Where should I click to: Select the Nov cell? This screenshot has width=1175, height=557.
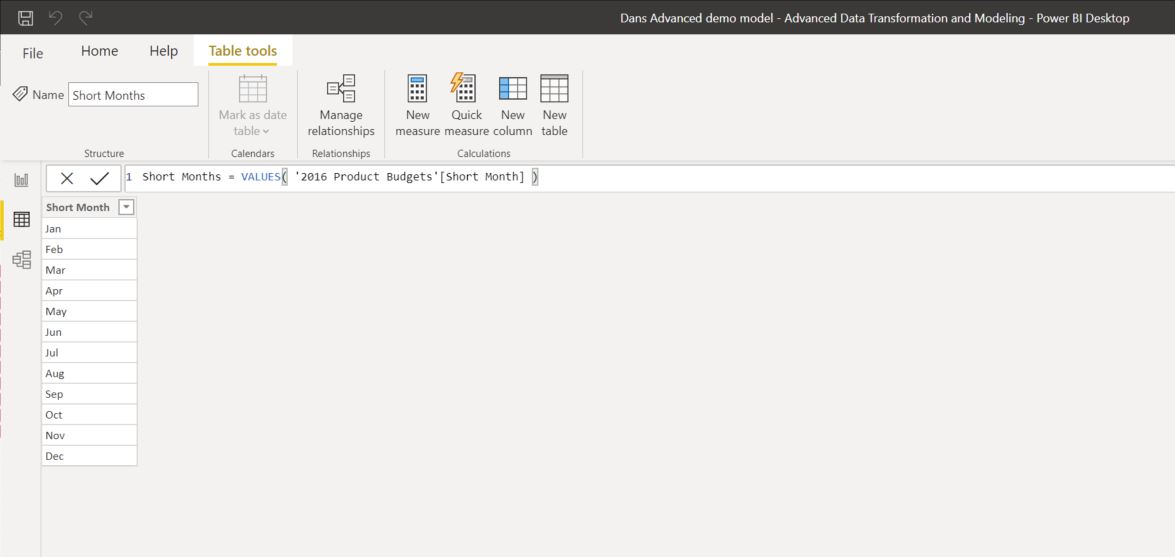click(89, 435)
